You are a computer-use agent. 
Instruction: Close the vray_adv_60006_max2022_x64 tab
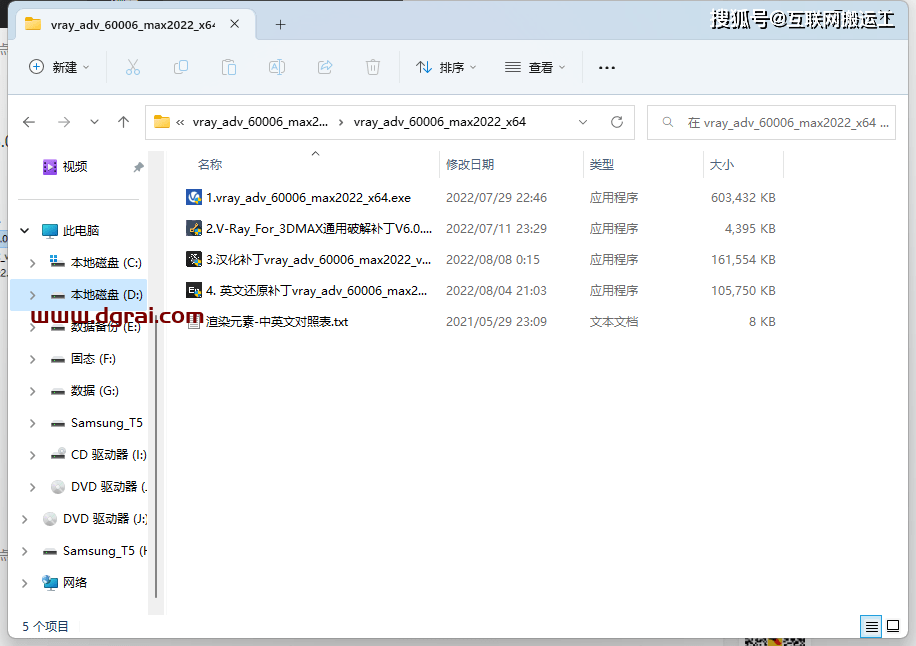234,24
